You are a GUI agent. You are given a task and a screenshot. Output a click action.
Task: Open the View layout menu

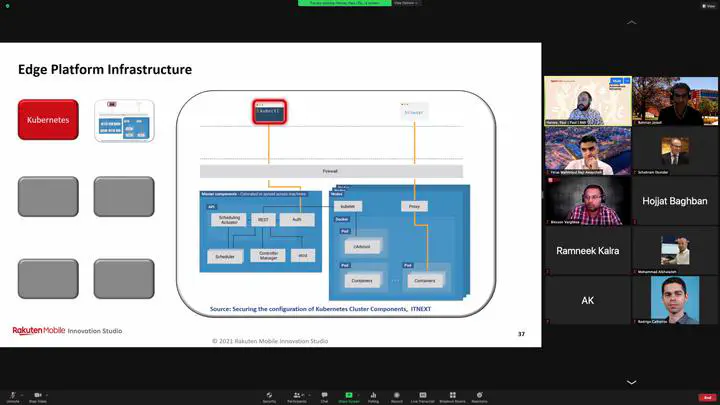pyautogui.click(x=709, y=4)
